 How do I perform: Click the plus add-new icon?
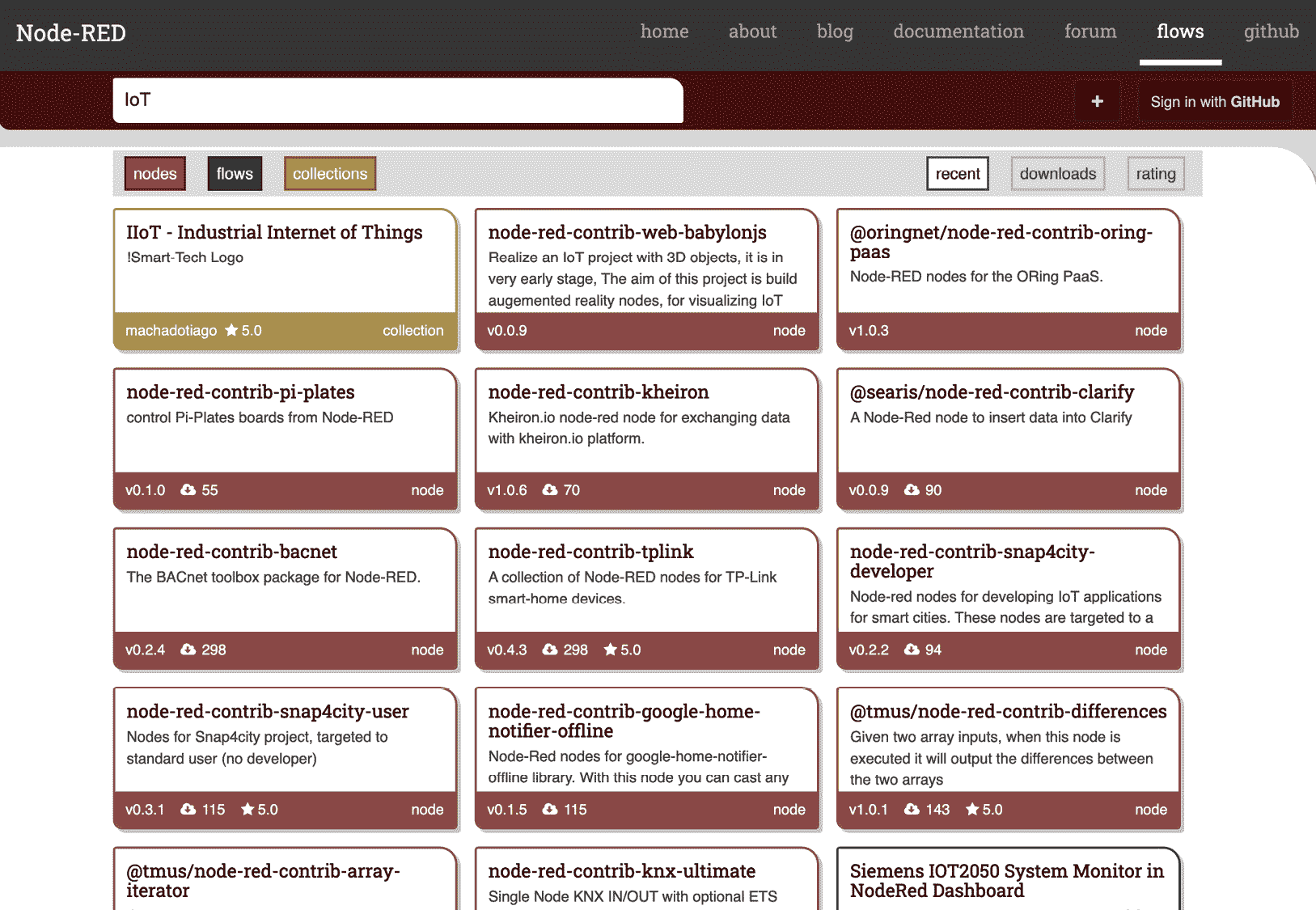click(1097, 101)
